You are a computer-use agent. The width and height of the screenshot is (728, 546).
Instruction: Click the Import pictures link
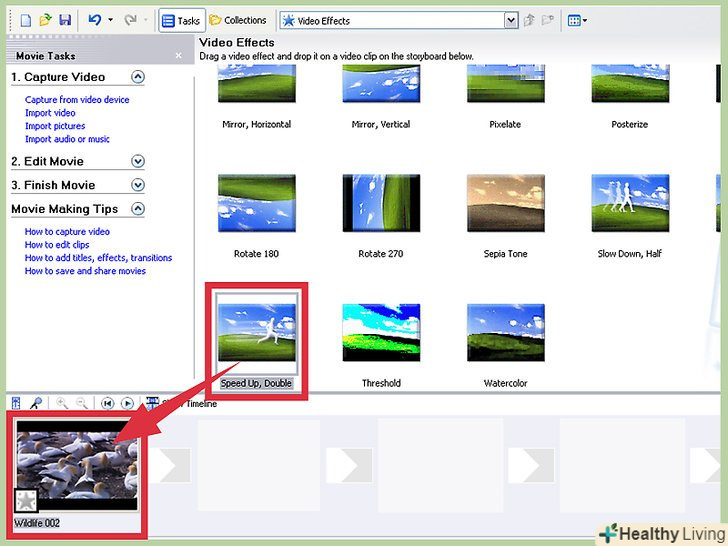click(x=55, y=126)
